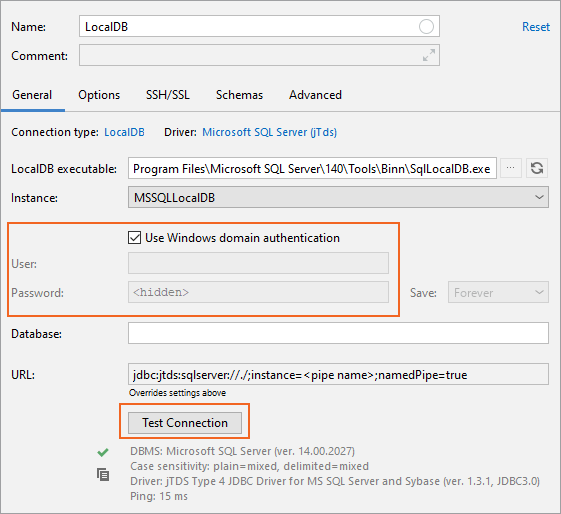561x514 pixels.
Task: Toggle Use Windows domain authentication checkbox
Action: click(135, 238)
